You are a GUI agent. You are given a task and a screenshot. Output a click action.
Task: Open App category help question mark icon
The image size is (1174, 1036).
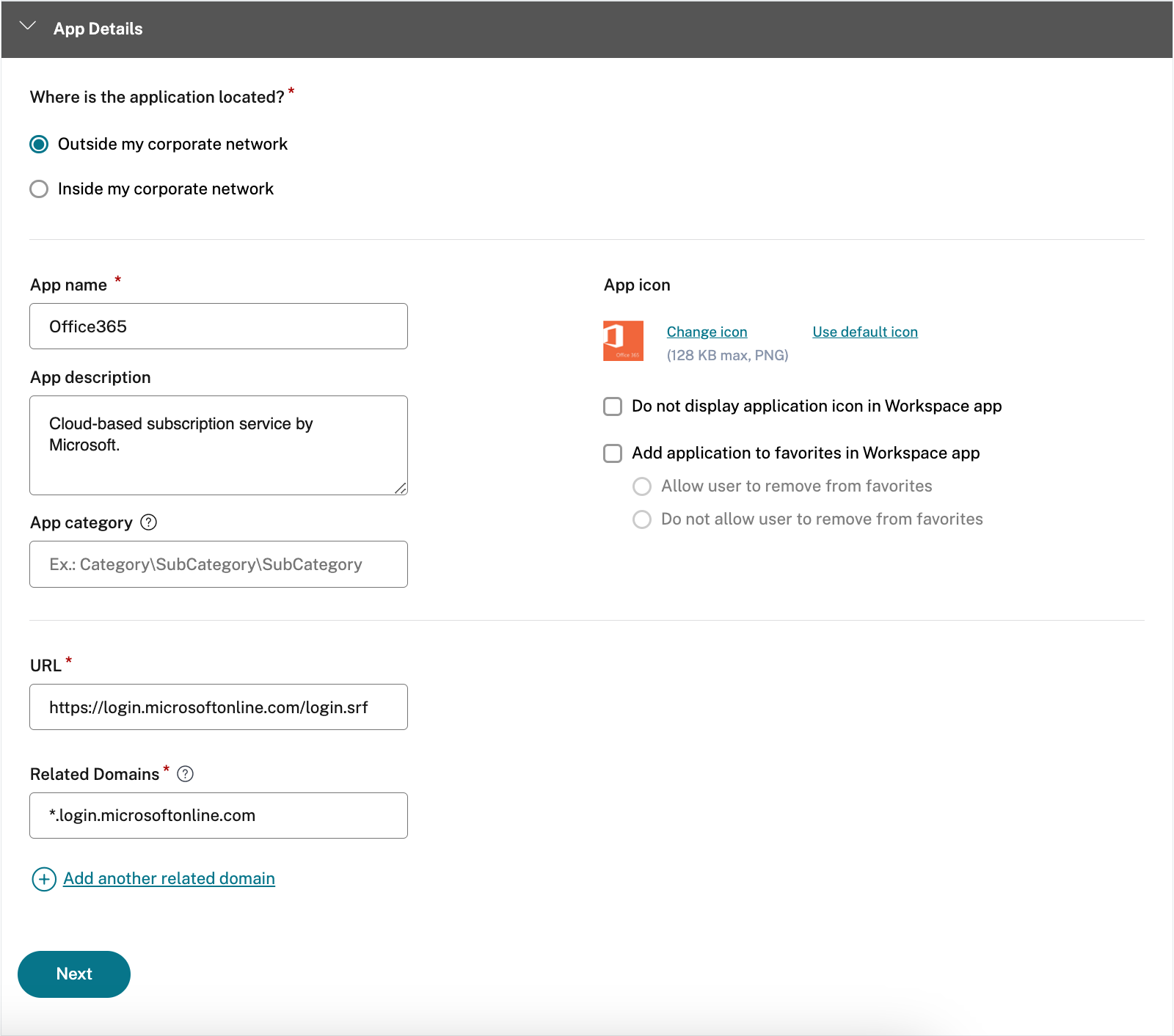pos(149,522)
